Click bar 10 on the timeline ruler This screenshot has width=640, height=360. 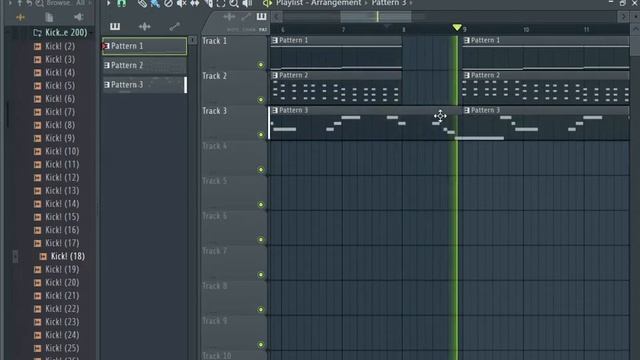[526, 29]
